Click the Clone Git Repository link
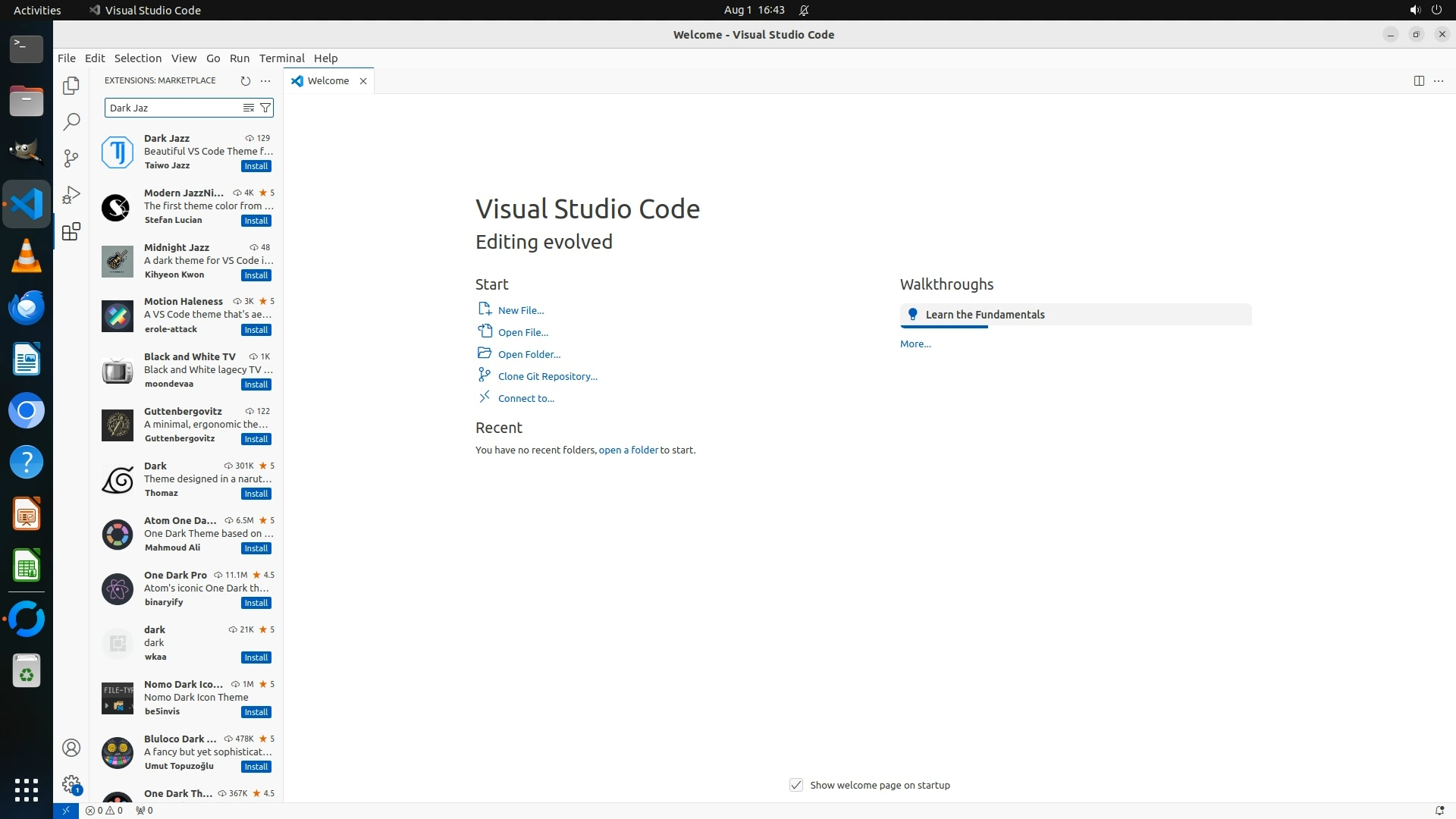This screenshot has width=1456, height=819. [x=548, y=376]
